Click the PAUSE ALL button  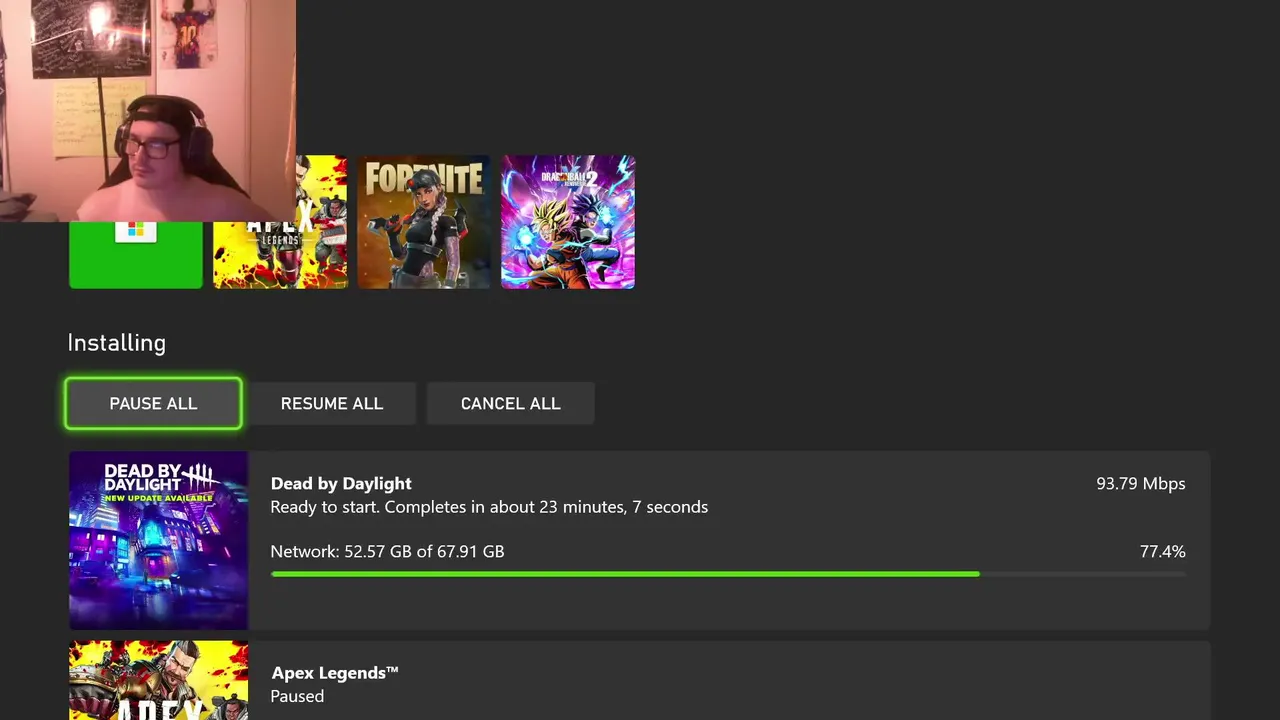pyautogui.click(x=153, y=403)
